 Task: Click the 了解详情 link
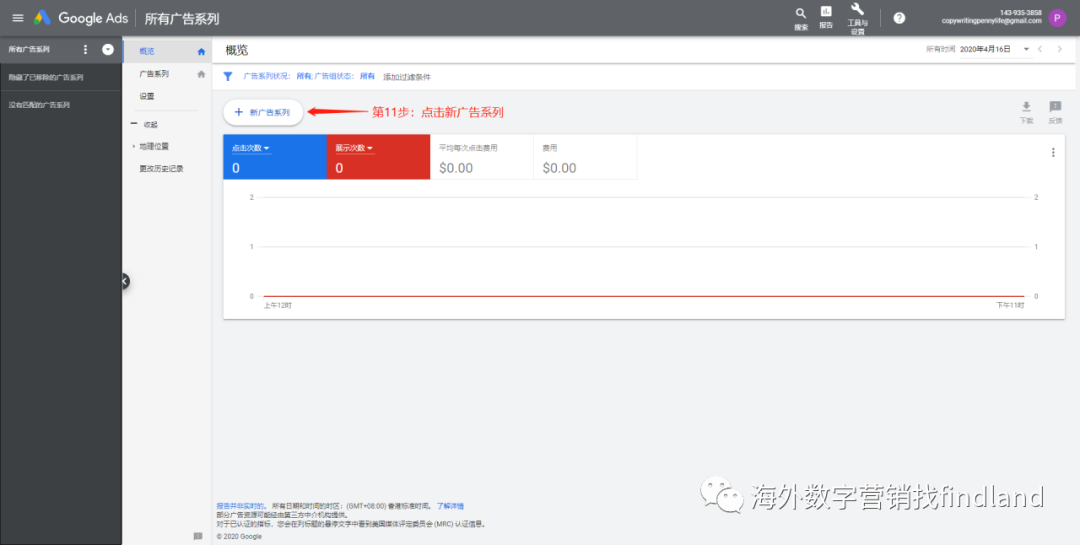point(450,506)
